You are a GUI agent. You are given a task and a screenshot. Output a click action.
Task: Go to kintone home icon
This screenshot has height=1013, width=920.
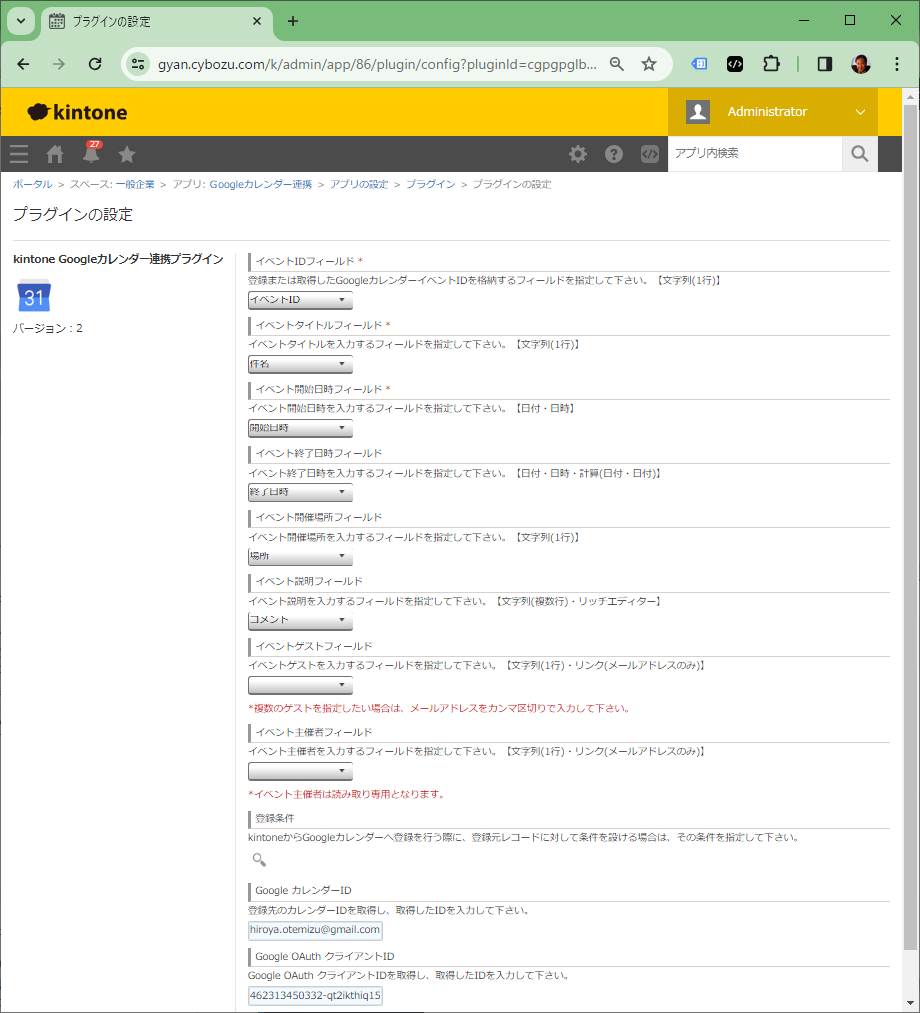click(55, 154)
